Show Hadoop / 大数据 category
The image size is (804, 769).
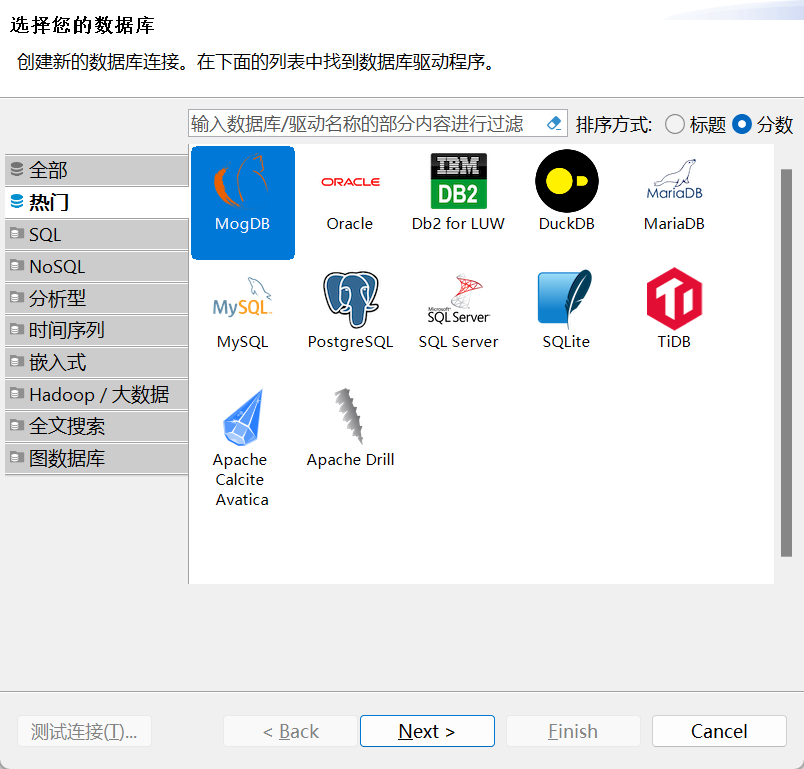point(97,394)
